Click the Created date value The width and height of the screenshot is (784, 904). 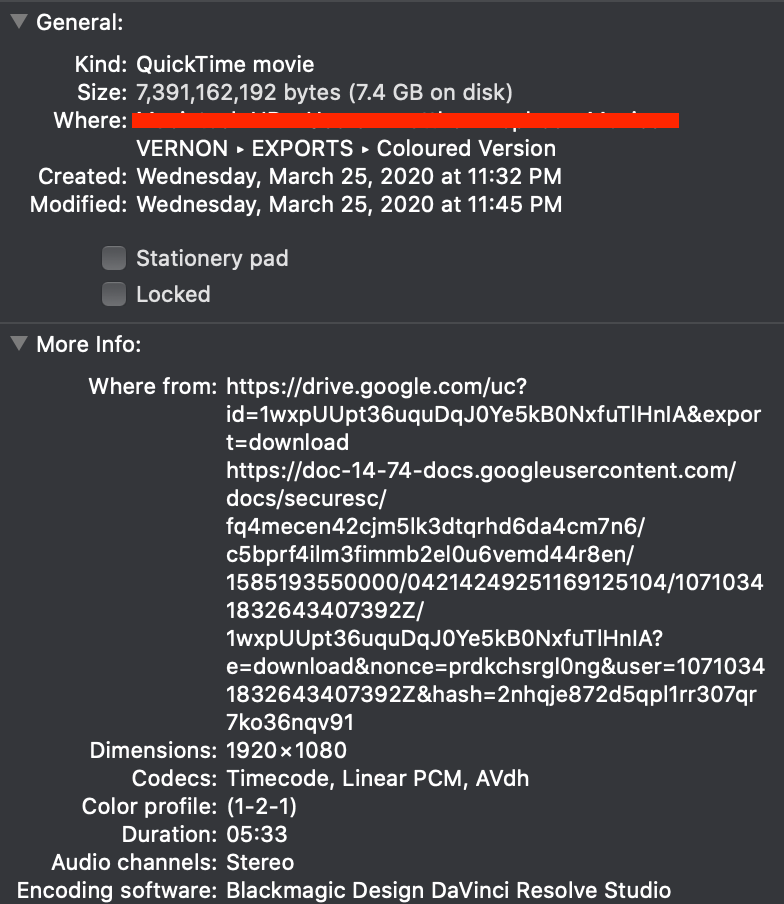tap(348, 177)
